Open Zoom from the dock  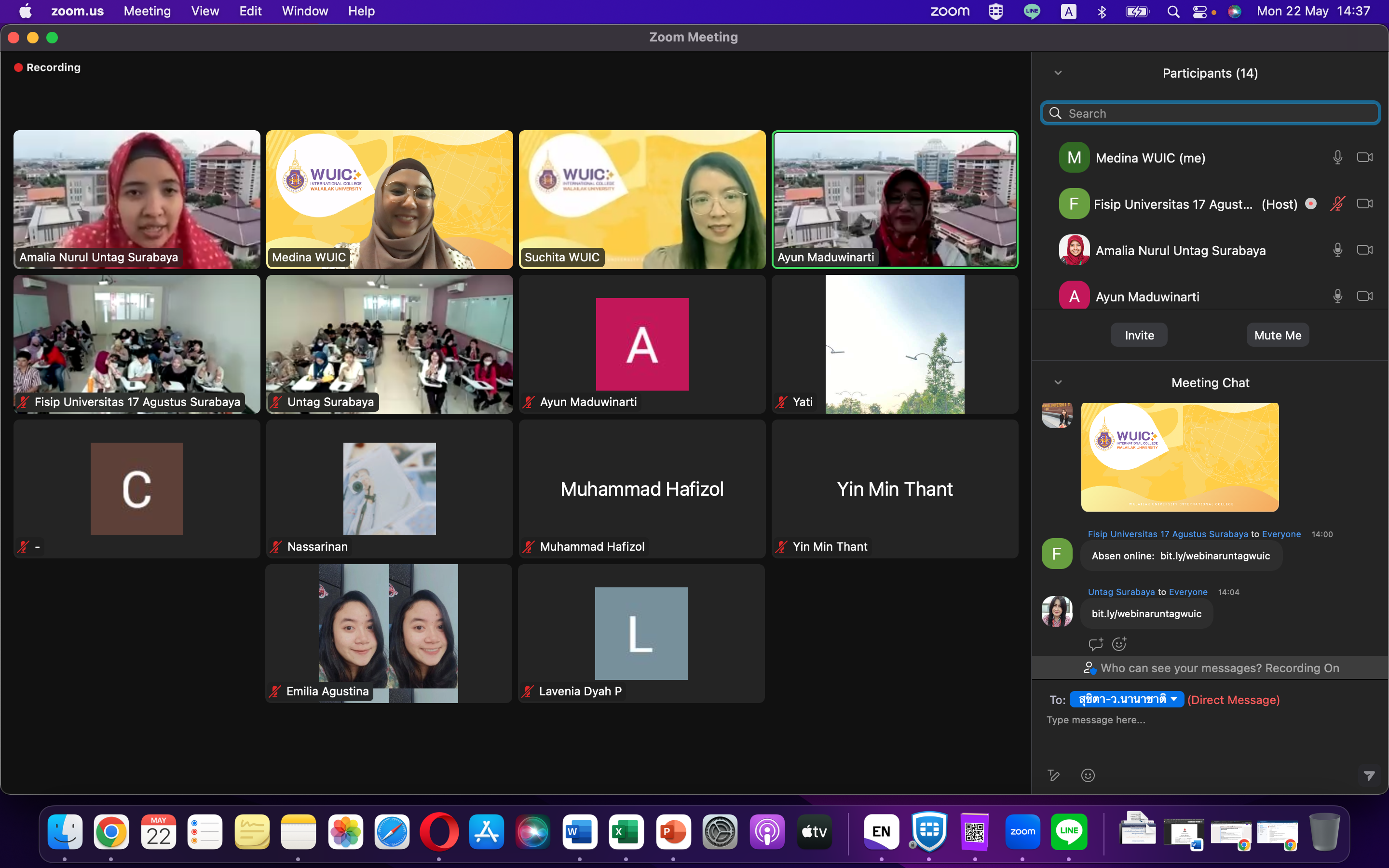(x=1022, y=831)
